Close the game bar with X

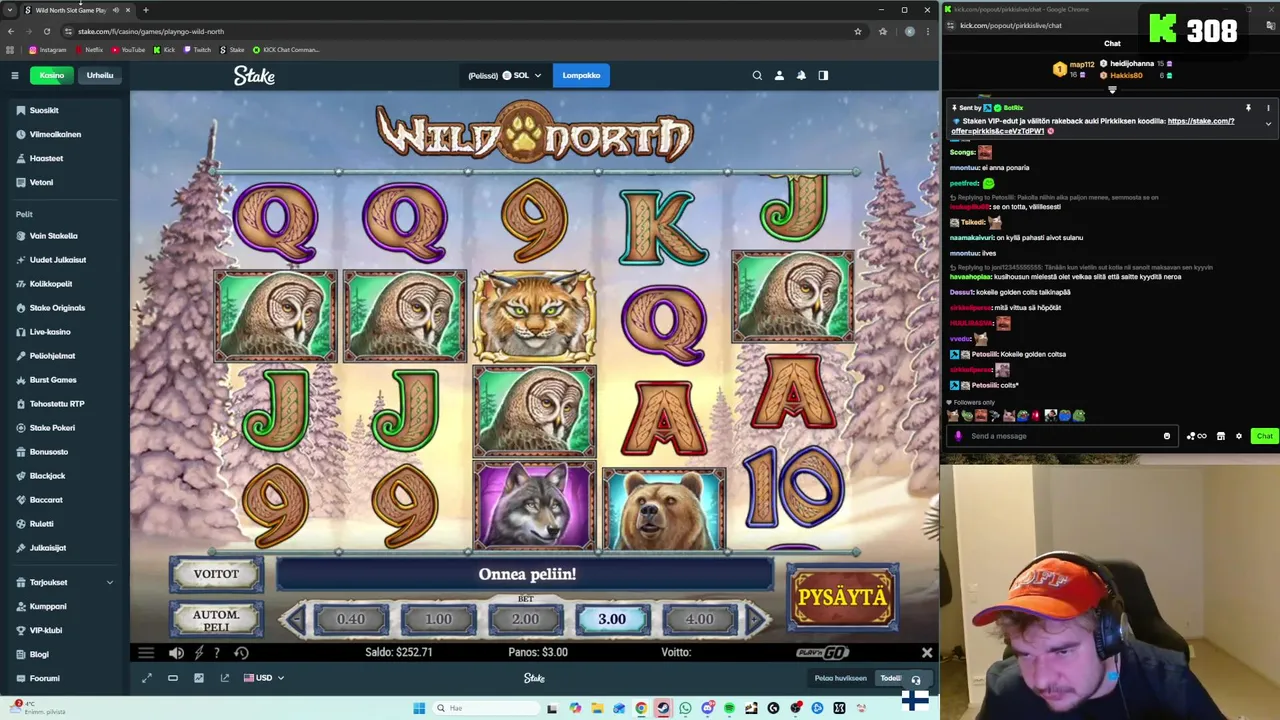tap(926, 653)
